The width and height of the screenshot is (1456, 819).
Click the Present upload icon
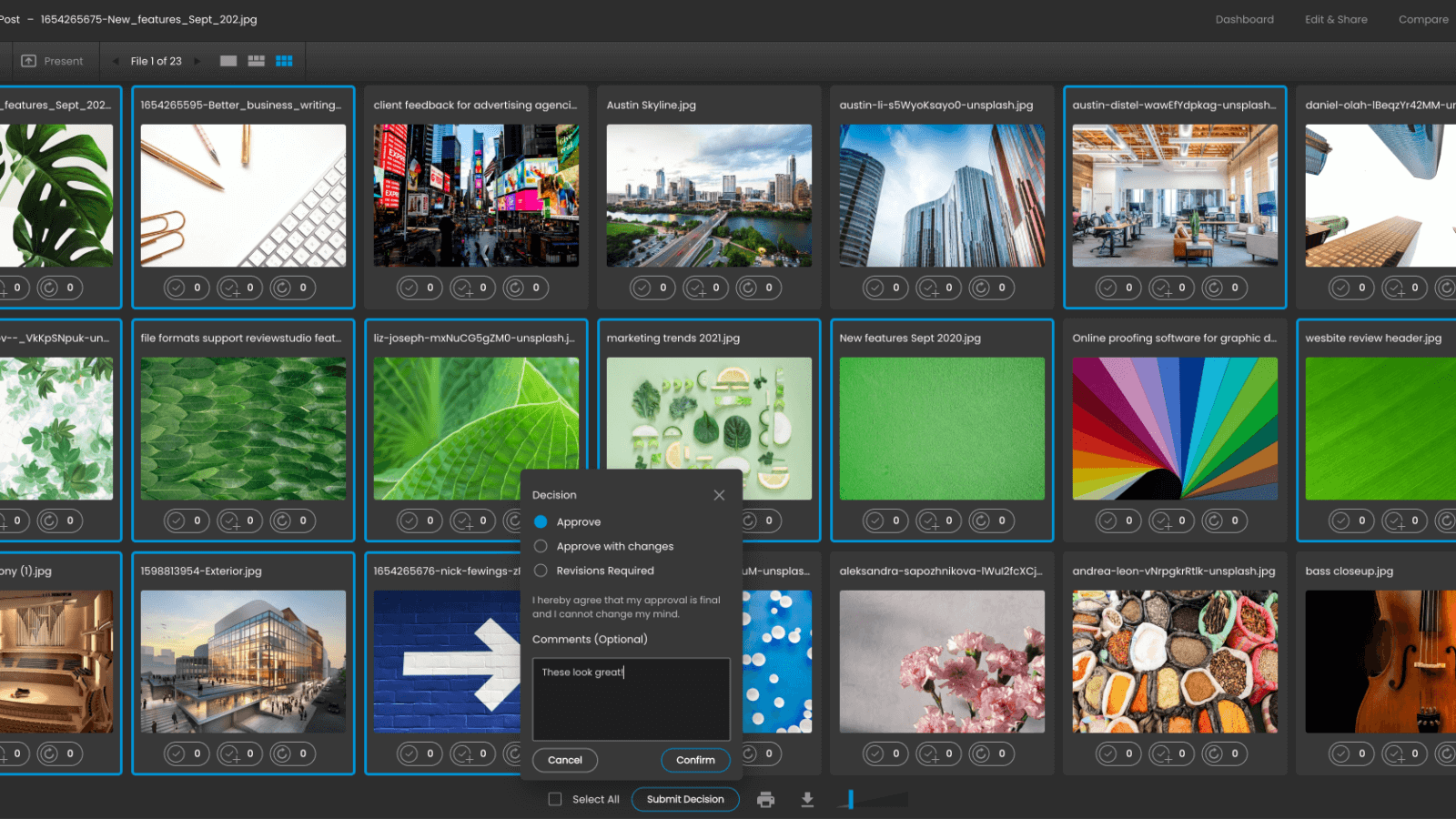tap(29, 61)
